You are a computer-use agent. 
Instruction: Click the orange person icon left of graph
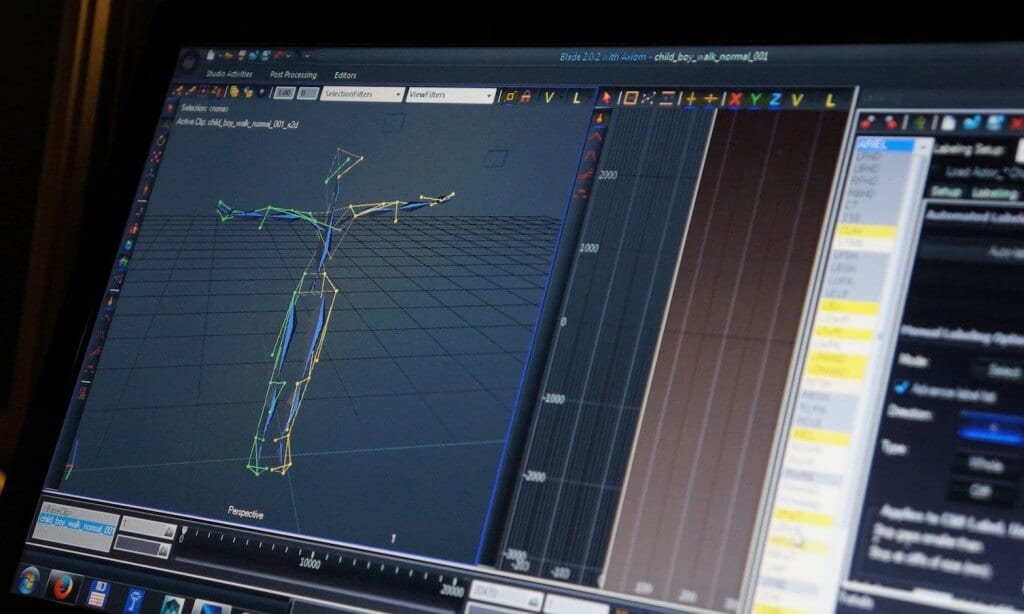[601, 118]
